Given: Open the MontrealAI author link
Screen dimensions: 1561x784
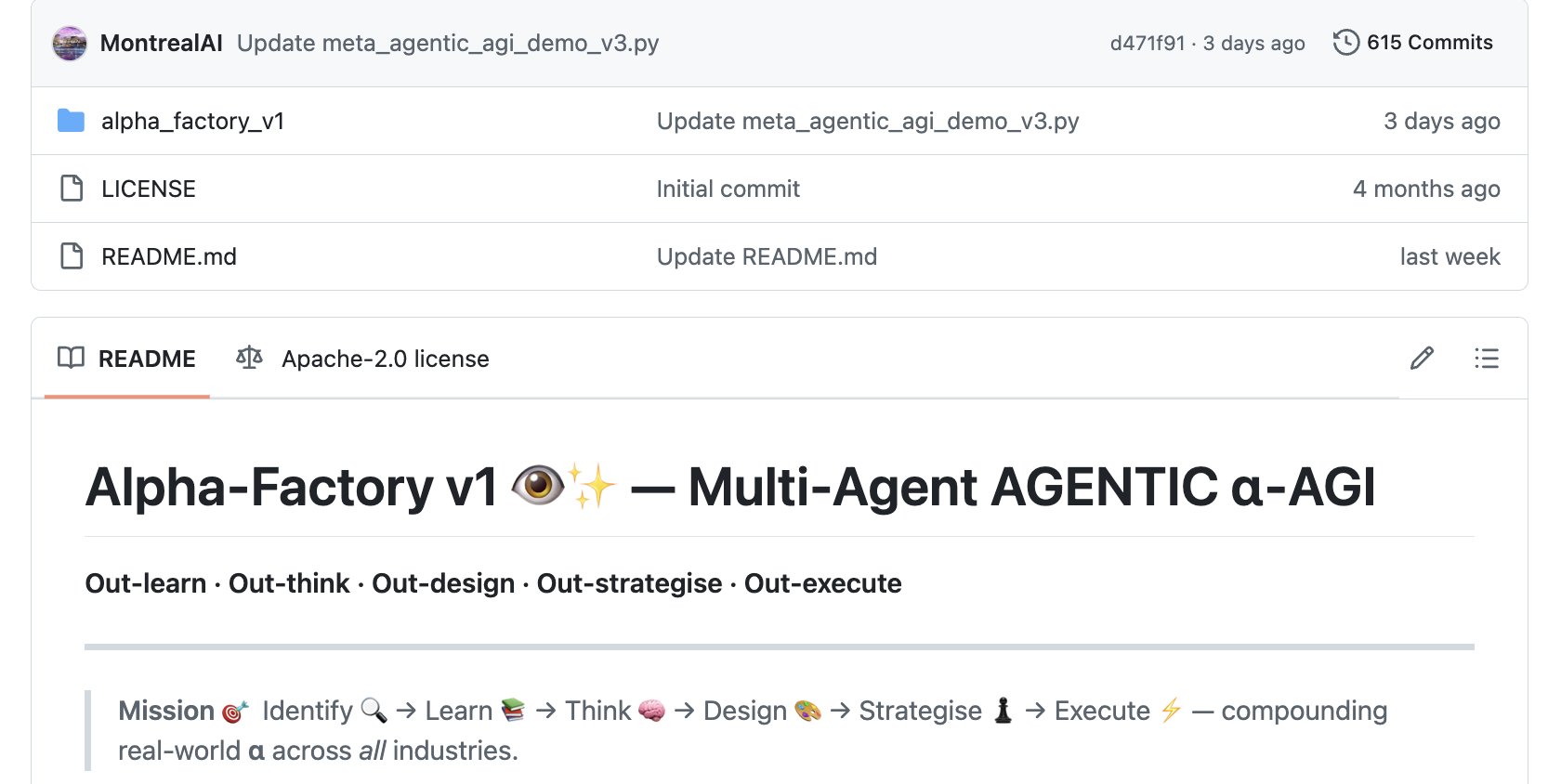Looking at the screenshot, I should point(162,44).
